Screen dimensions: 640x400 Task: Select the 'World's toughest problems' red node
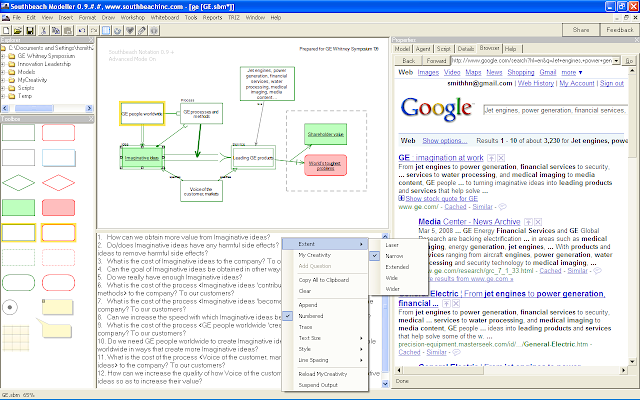325,165
